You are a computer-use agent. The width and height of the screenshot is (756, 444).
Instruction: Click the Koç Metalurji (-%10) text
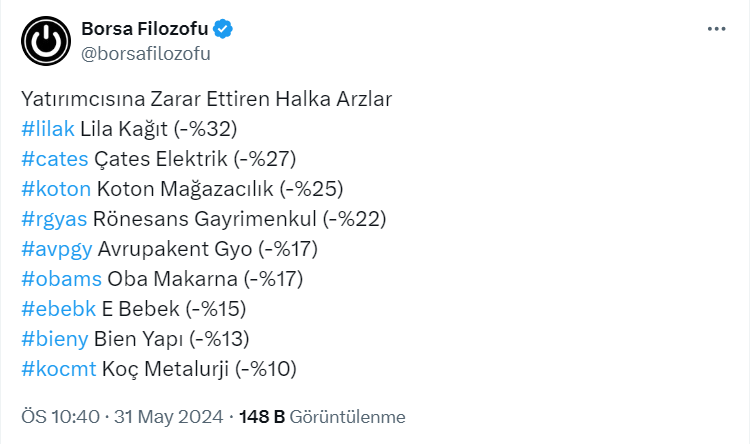199,369
